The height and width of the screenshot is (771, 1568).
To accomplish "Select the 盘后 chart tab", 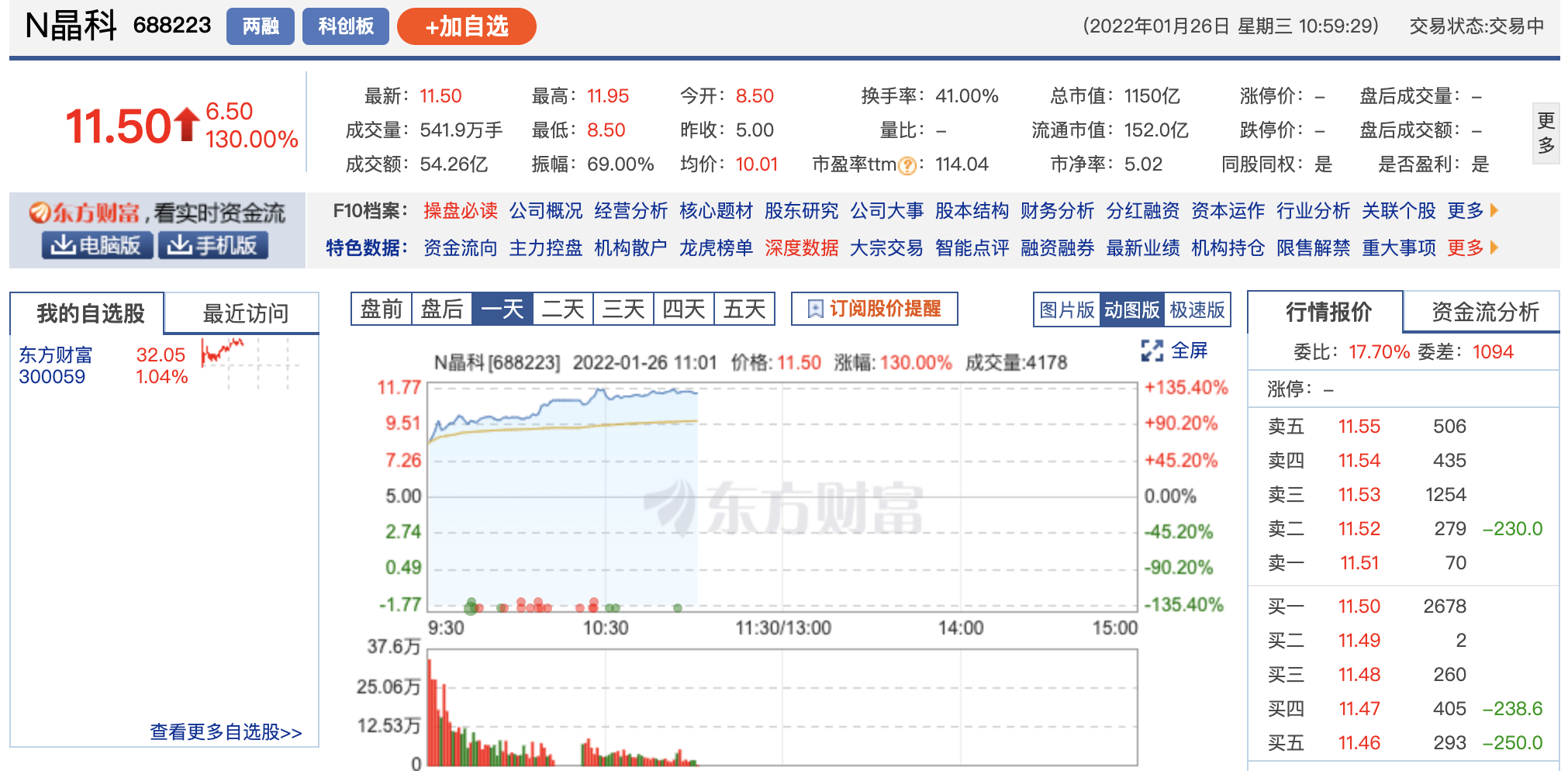I will pos(442,309).
